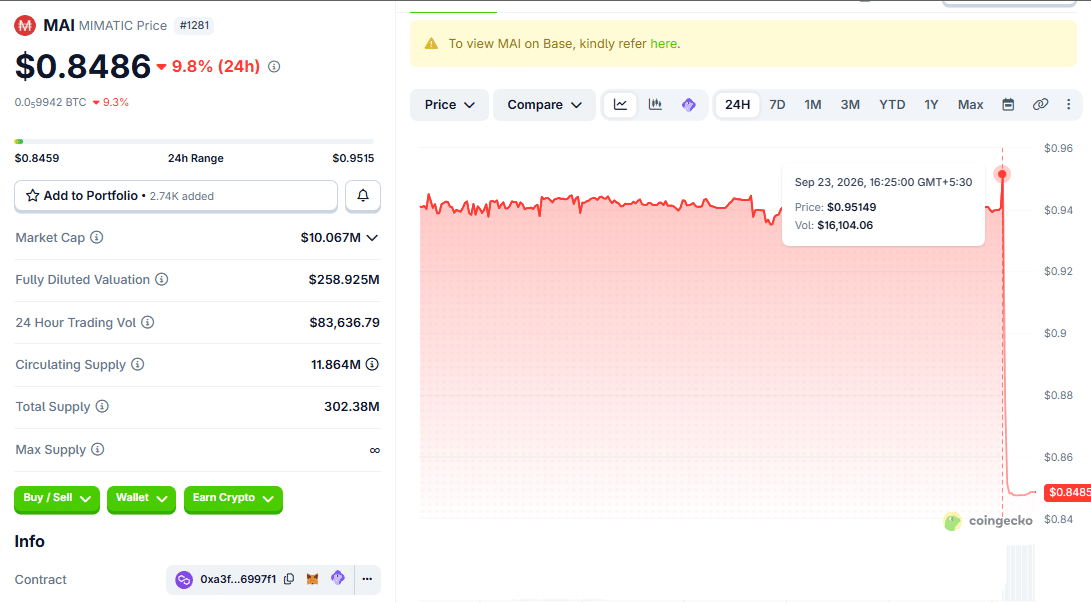Click the #1281 rank badge

tap(194, 26)
